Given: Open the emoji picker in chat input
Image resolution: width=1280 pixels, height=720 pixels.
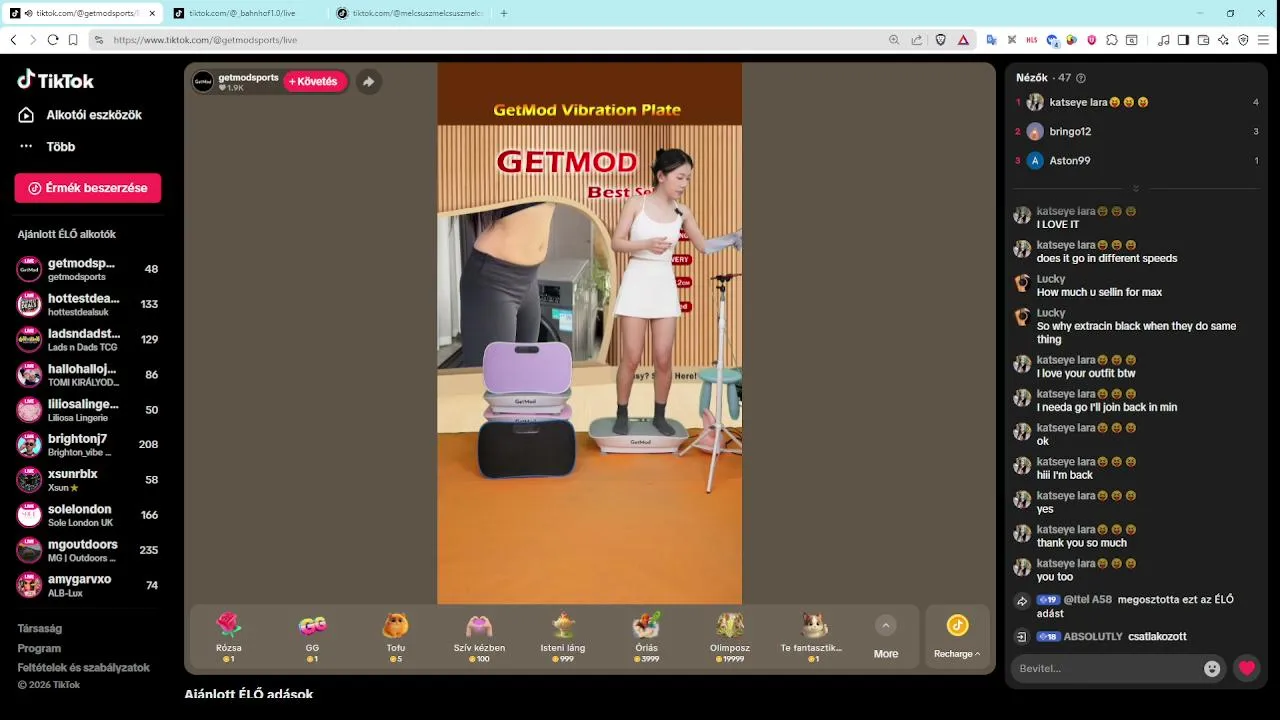Looking at the screenshot, I should [1212, 669].
